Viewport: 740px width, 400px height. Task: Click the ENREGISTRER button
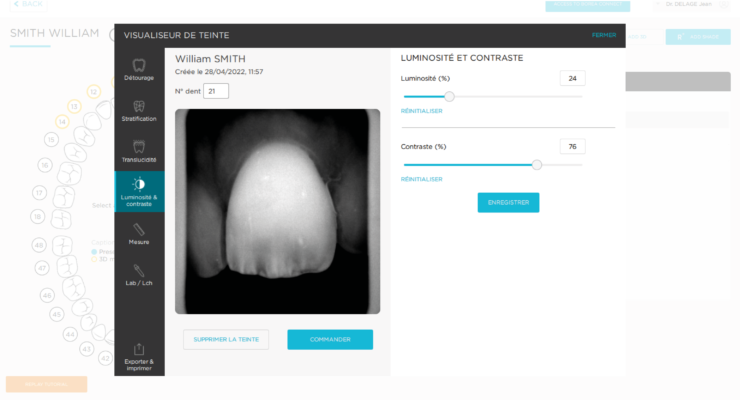tap(508, 202)
